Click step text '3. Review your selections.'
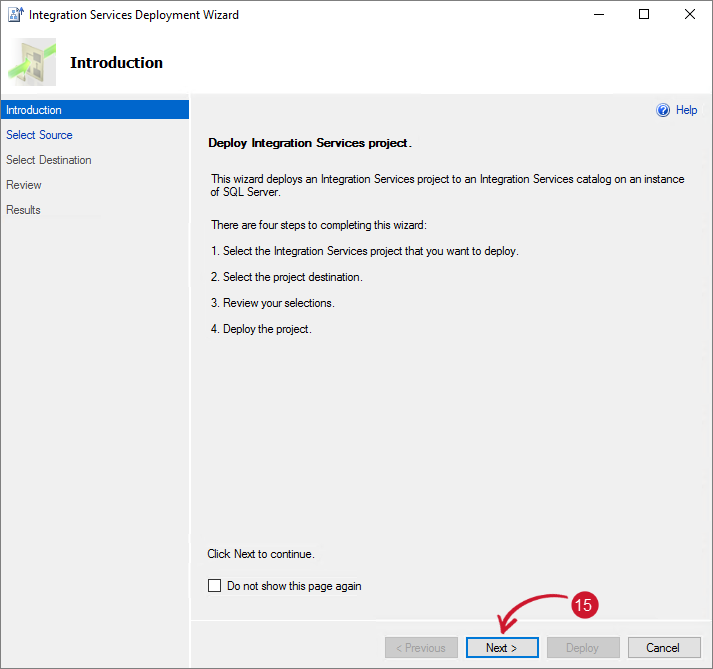 click(x=272, y=303)
